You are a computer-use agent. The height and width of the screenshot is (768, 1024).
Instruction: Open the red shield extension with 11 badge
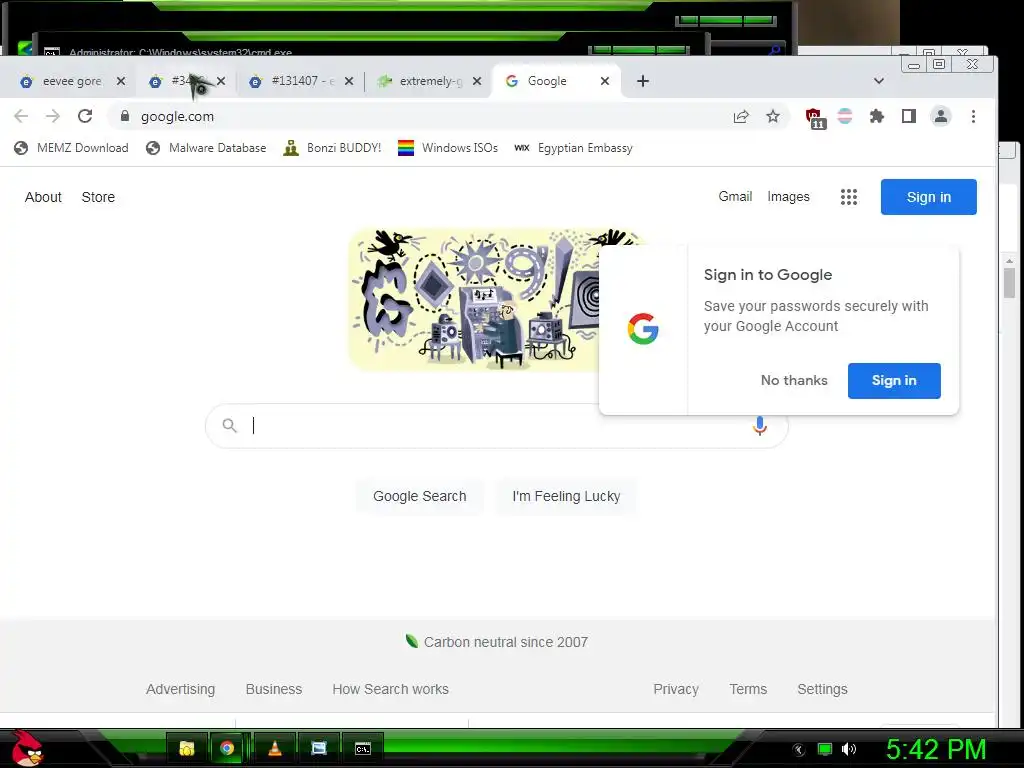point(814,118)
